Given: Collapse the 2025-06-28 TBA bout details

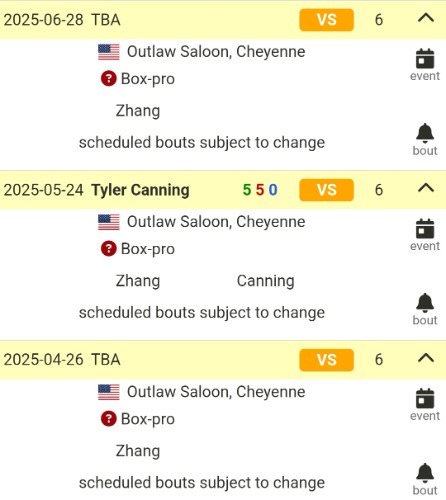Looking at the screenshot, I should tap(426, 18).
